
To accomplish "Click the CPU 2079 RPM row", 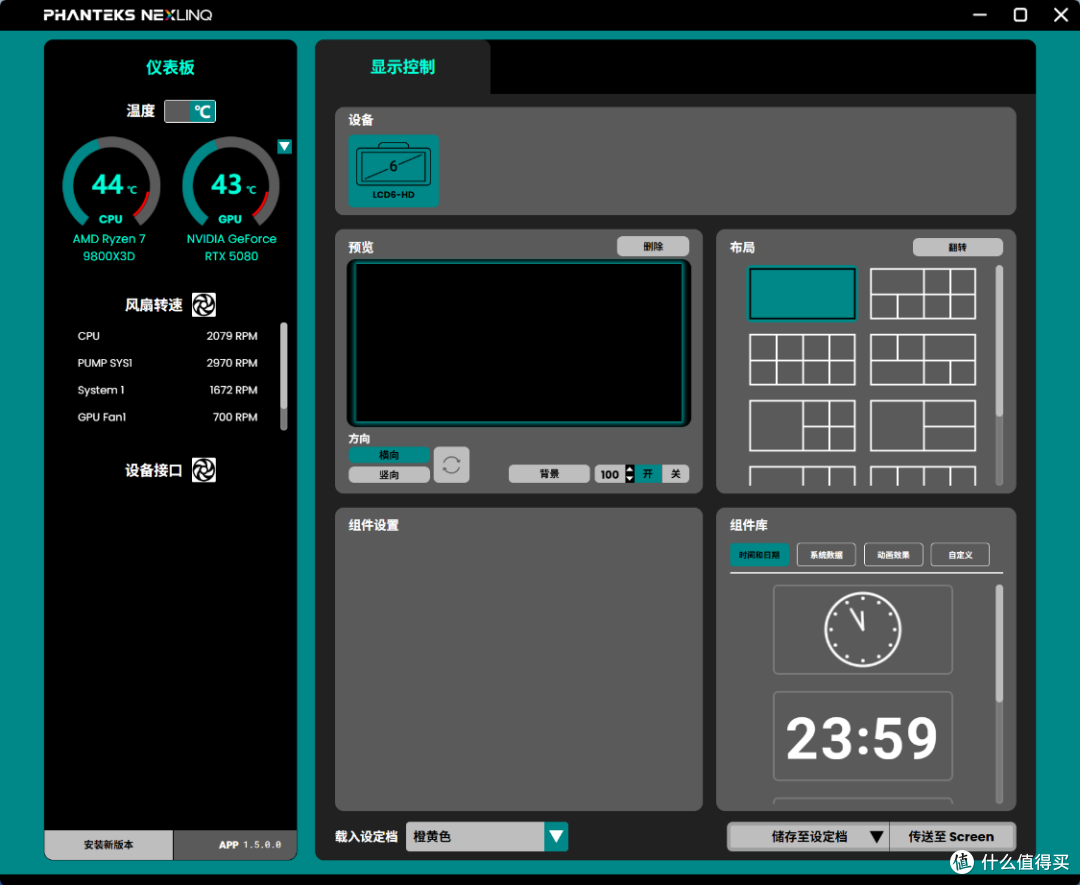I will point(167,336).
